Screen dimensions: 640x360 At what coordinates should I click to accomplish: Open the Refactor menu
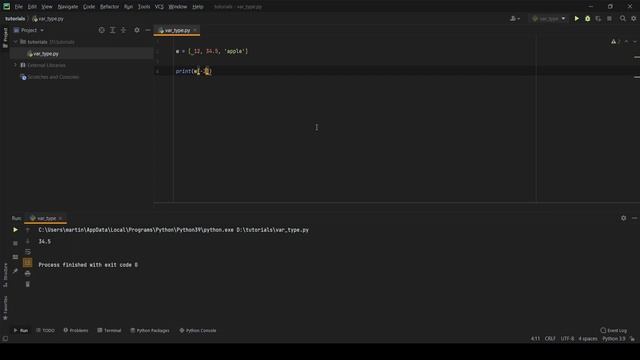(109, 7)
